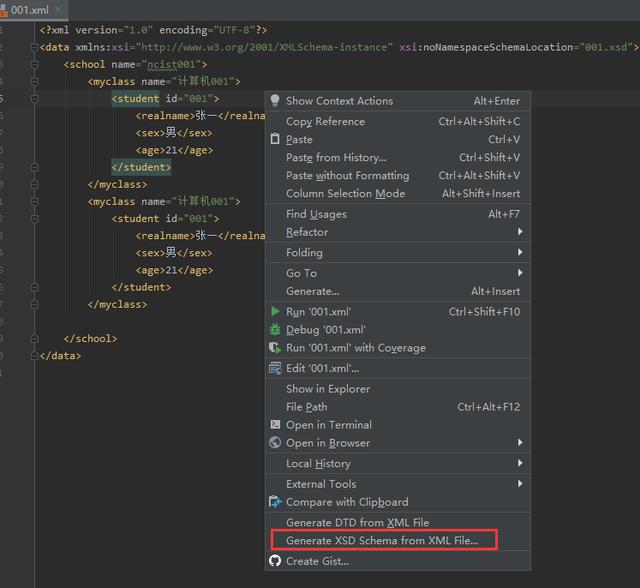Choose Compare with Clipboard
The height and width of the screenshot is (588, 640).
(x=398, y=501)
